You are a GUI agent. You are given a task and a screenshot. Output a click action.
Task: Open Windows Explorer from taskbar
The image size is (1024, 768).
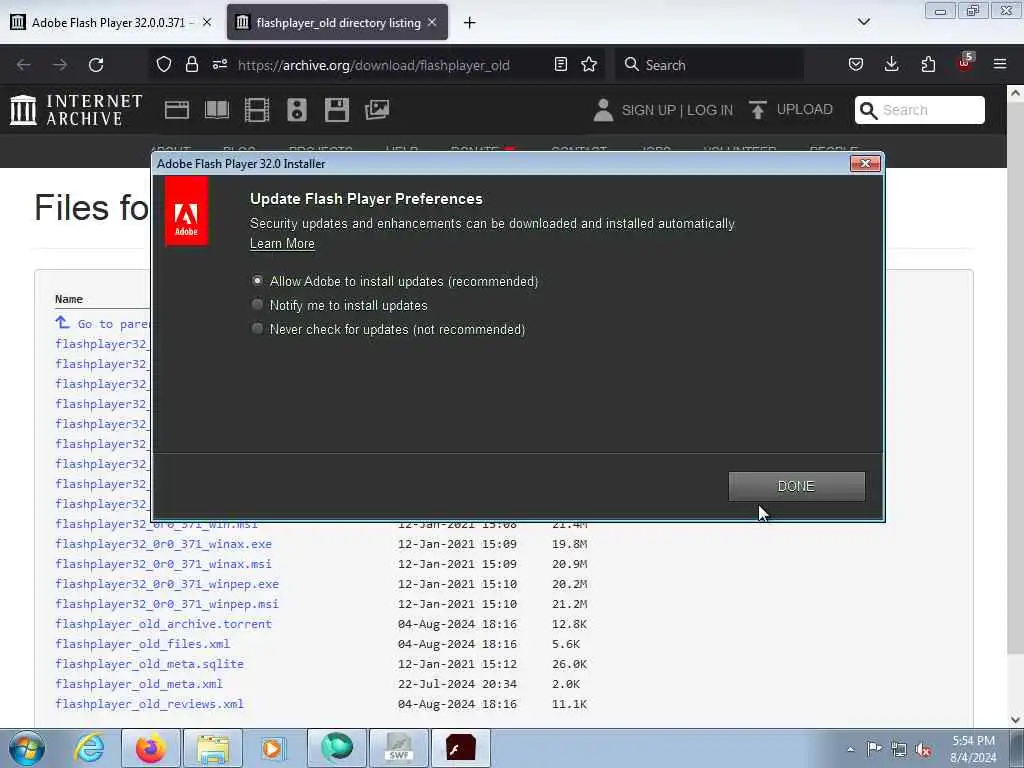point(213,748)
